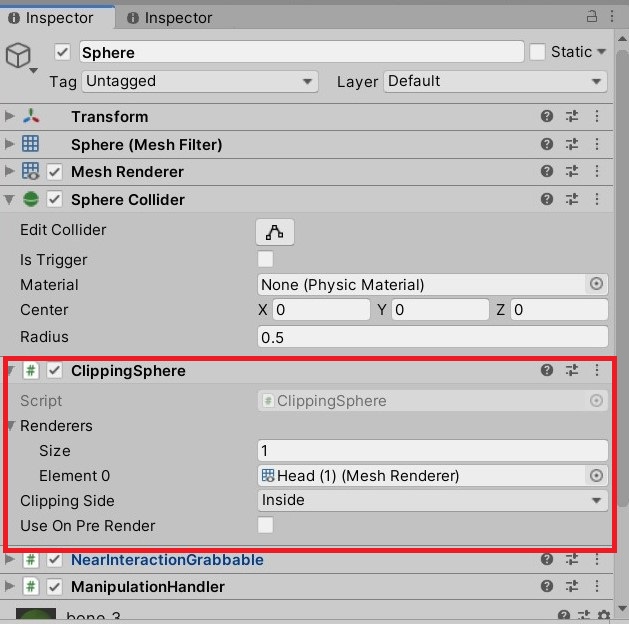Open presets for ClippingSphere
Screen dimensions: 629x624
tap(572, 370)
